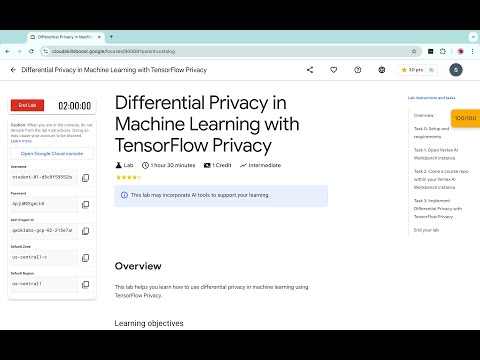Image resolution: width=480 pixels, height=360 pixels.
Task: Click the End Lab button
Action: [x=27, y=105]
